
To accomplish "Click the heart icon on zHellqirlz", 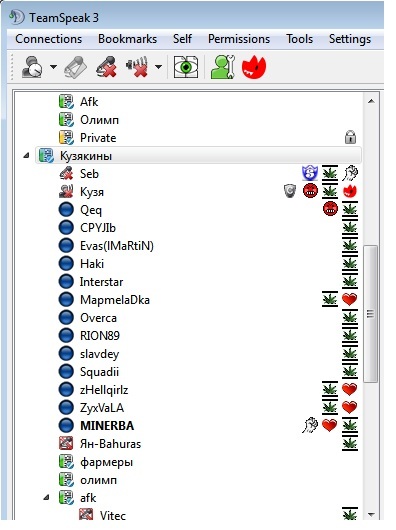I will click(350, 389).
